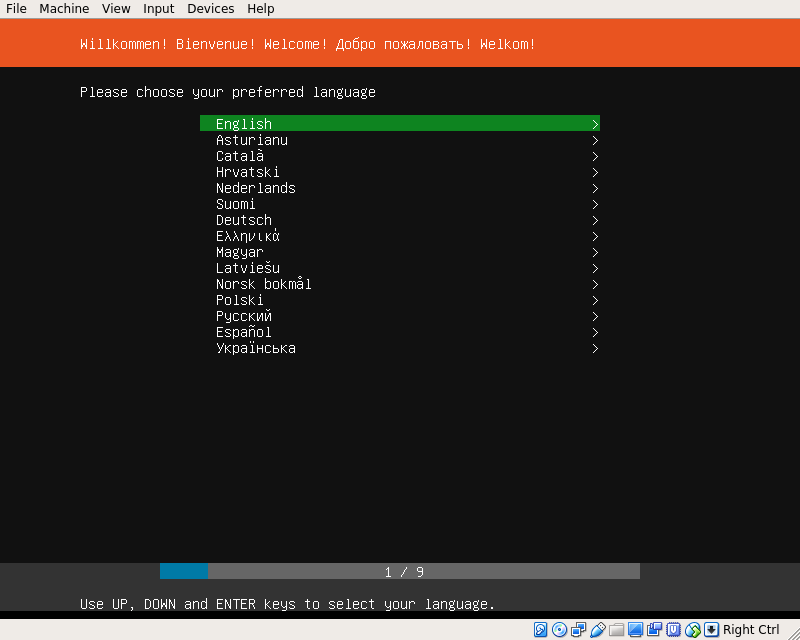Click the shared folders status icon
Image resolution: width=800 pixels, height=640 pixels.
point(617,630)
